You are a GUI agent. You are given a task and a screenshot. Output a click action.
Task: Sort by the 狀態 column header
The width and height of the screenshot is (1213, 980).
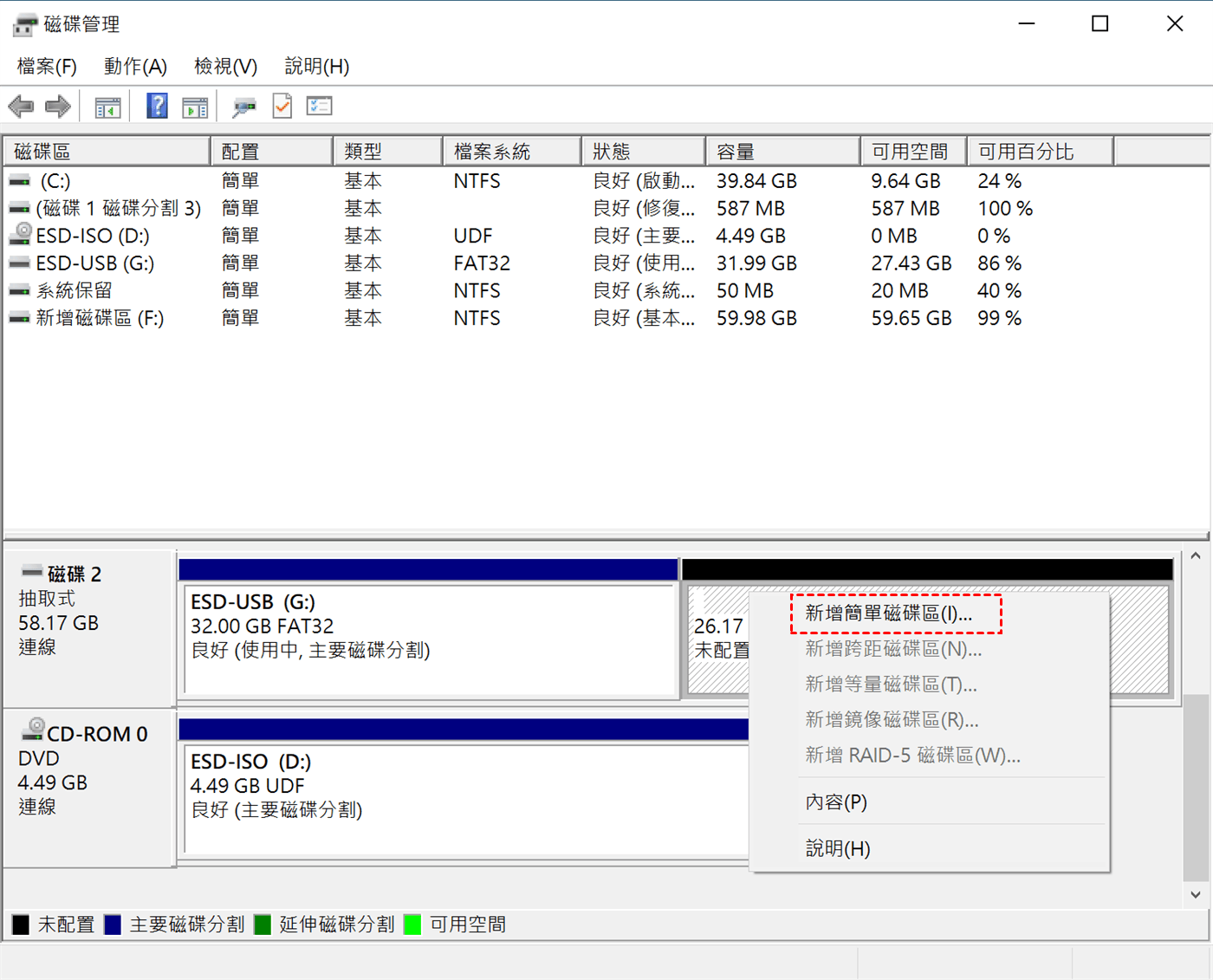coord(643,152)
